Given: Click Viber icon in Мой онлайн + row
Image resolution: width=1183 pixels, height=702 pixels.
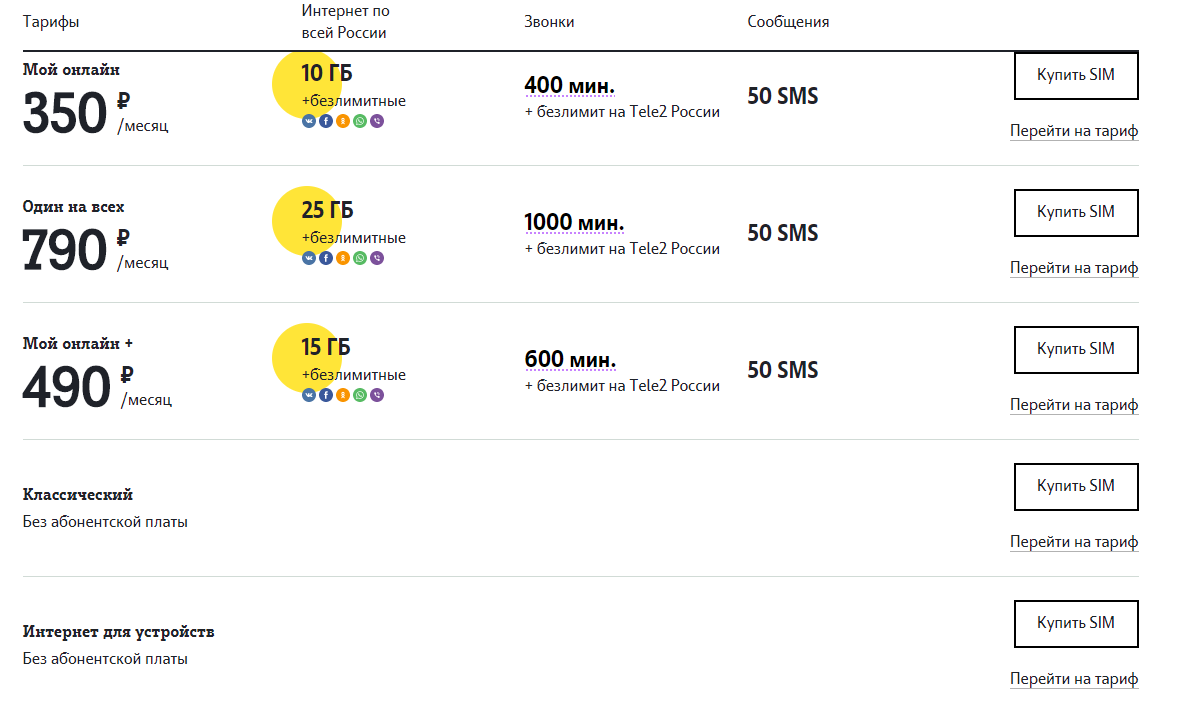Looking at the screenshot, I should click(x=377, y=395).
